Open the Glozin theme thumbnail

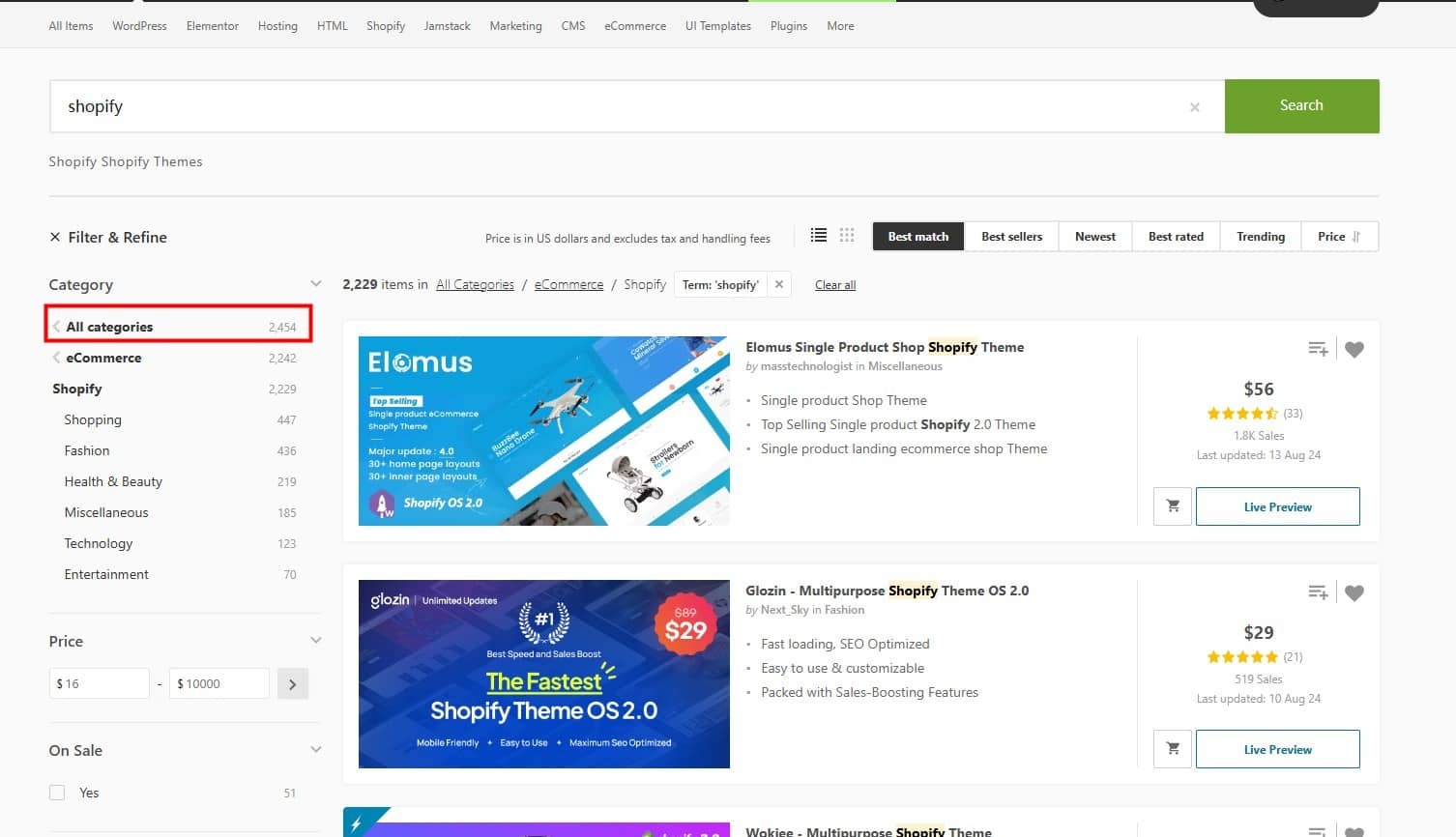point(543,674)
